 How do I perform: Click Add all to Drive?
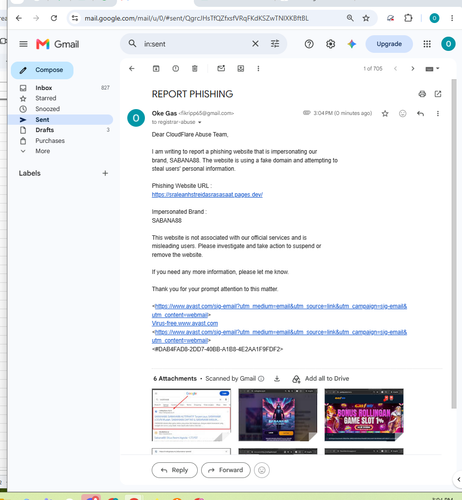321,379
